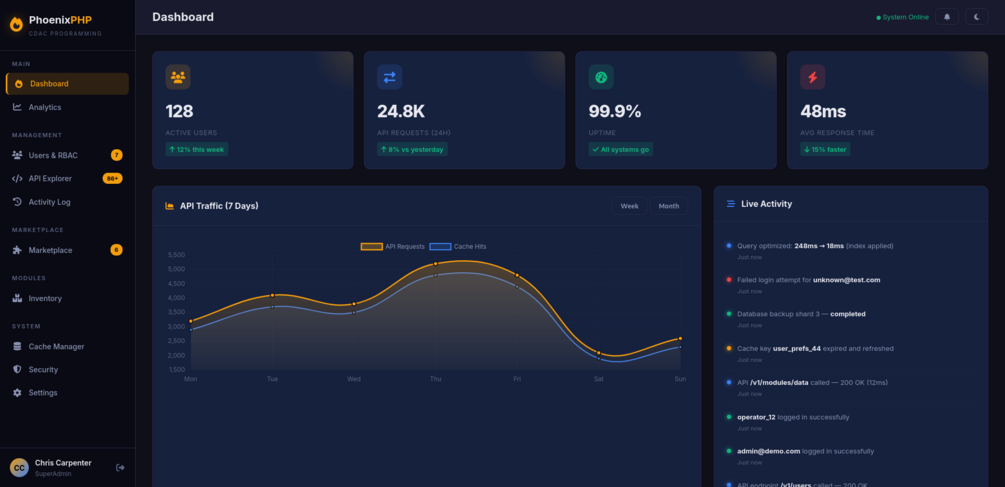Click the Security shield icon

click(17, 369)
